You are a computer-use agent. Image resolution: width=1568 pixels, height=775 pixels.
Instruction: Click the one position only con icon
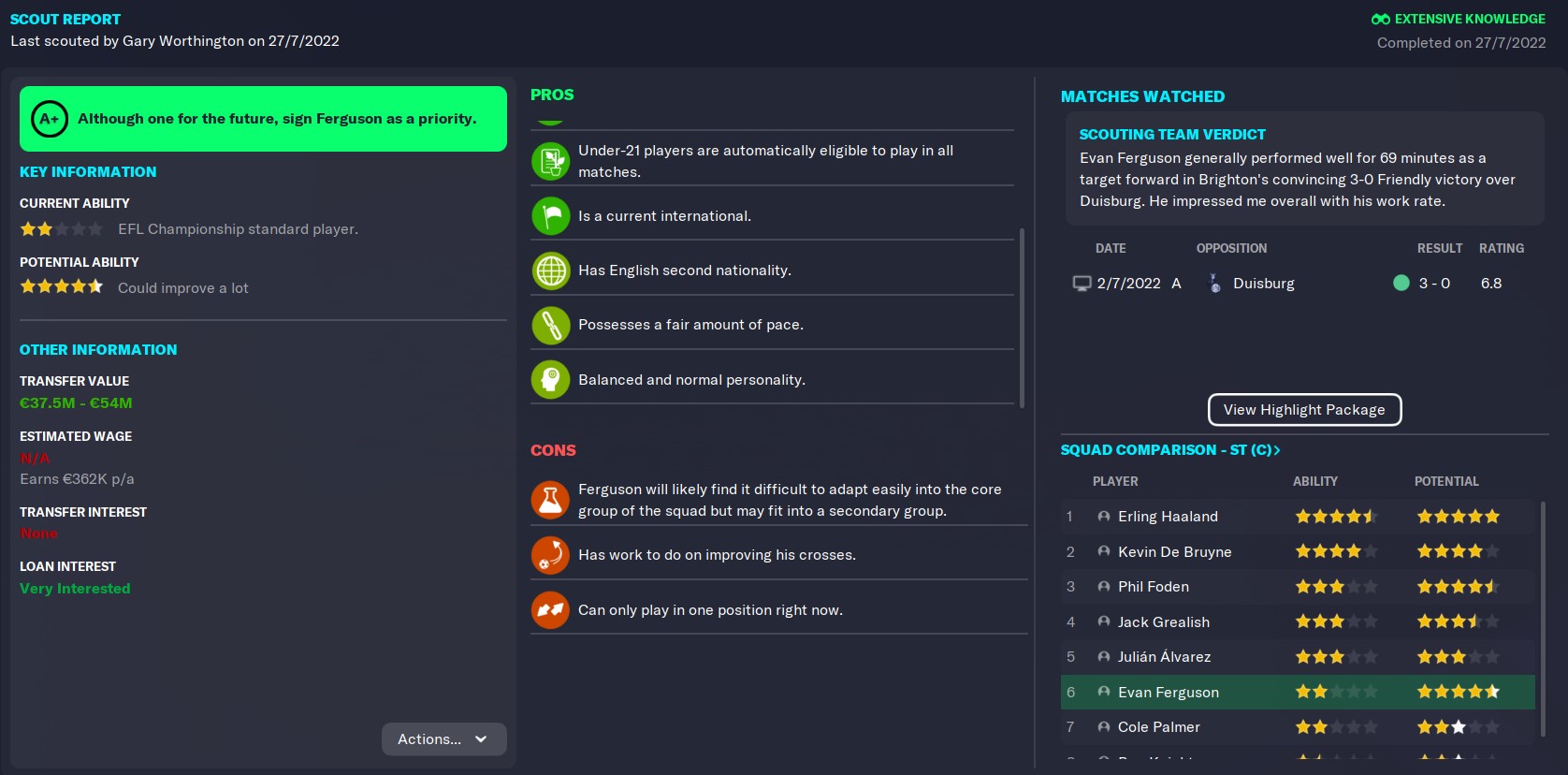point(551,609)
